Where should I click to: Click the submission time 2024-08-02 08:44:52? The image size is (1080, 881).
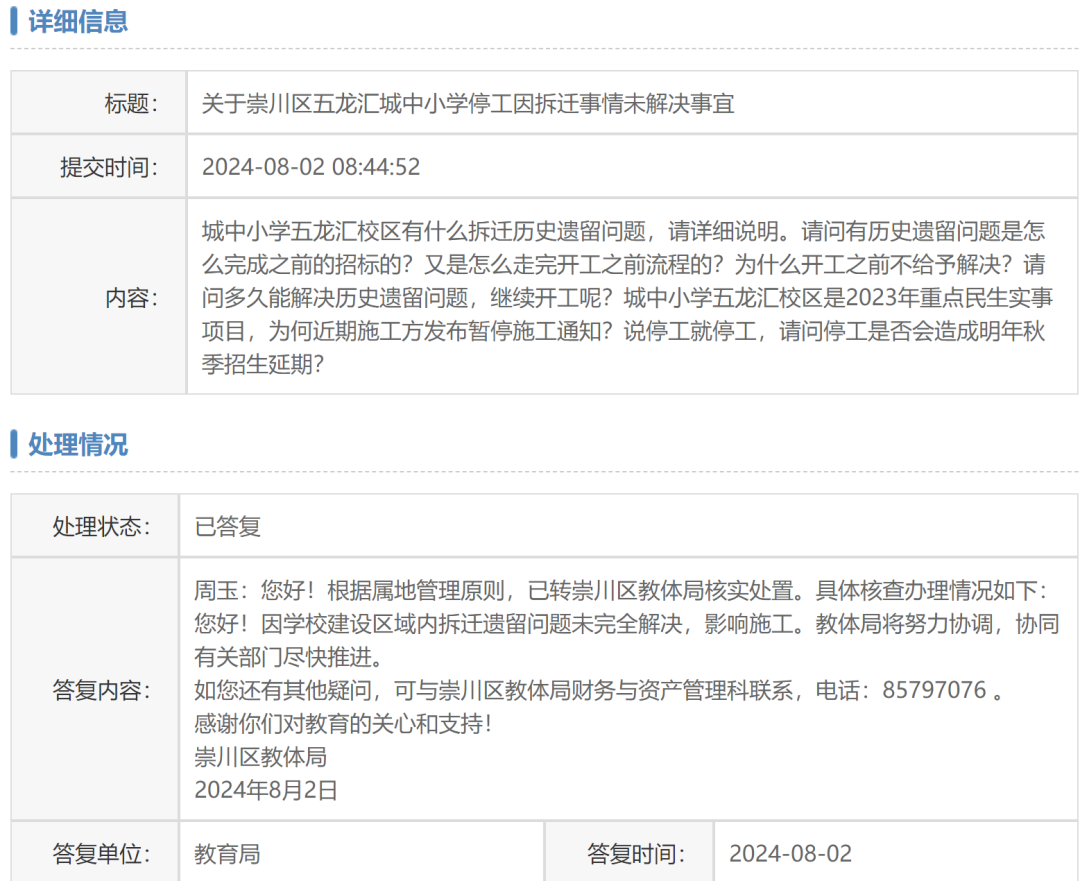311,167
